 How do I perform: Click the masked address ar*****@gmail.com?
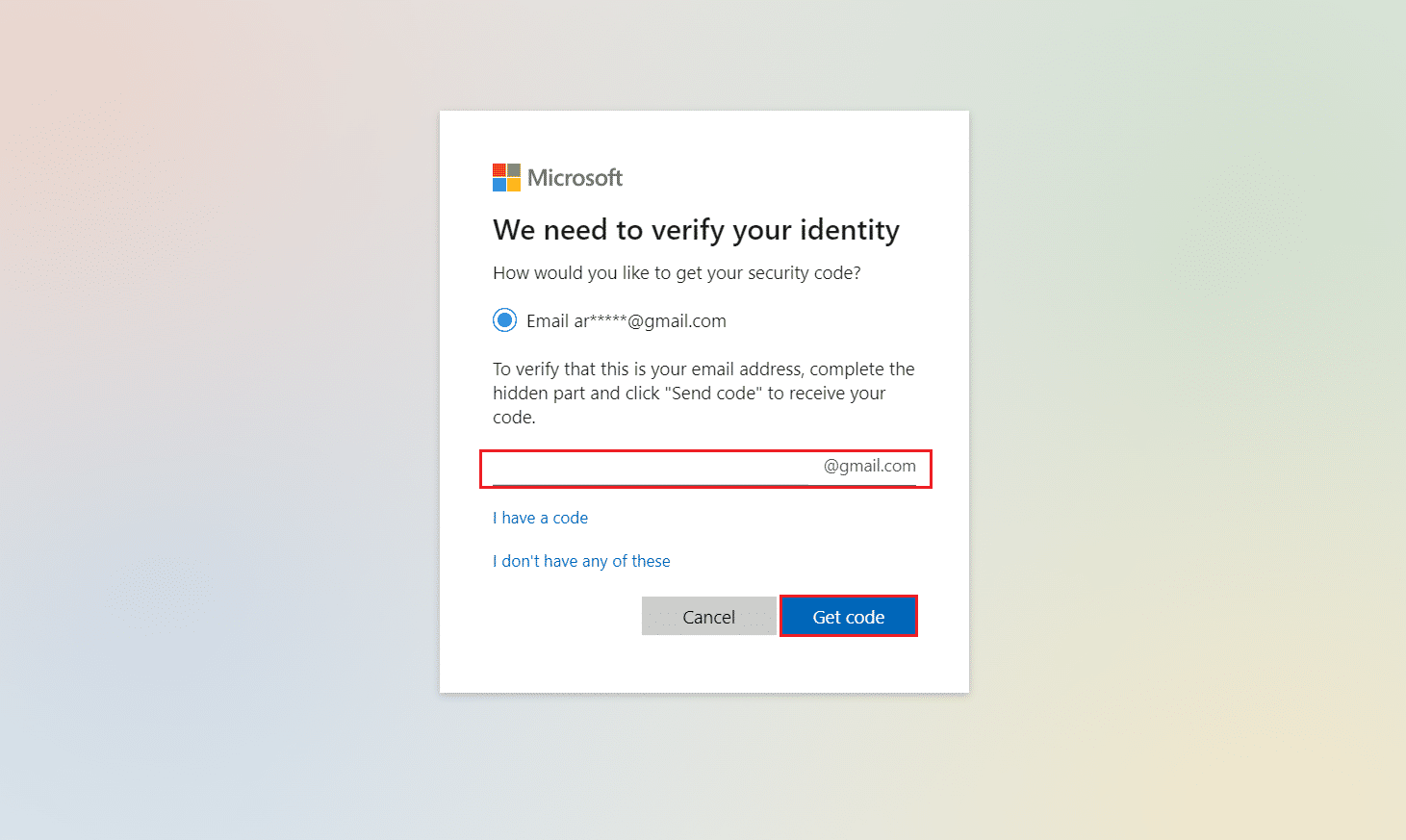(650, 321)
